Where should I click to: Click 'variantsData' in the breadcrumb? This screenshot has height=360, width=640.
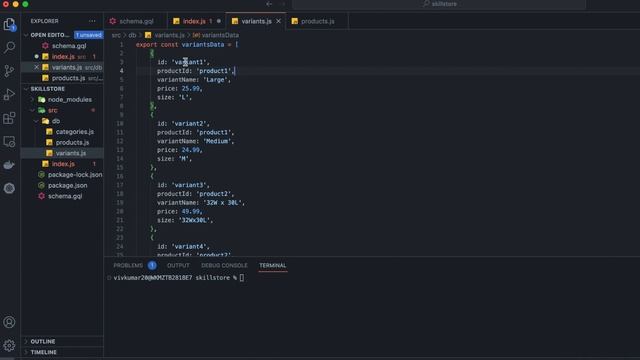220,36
